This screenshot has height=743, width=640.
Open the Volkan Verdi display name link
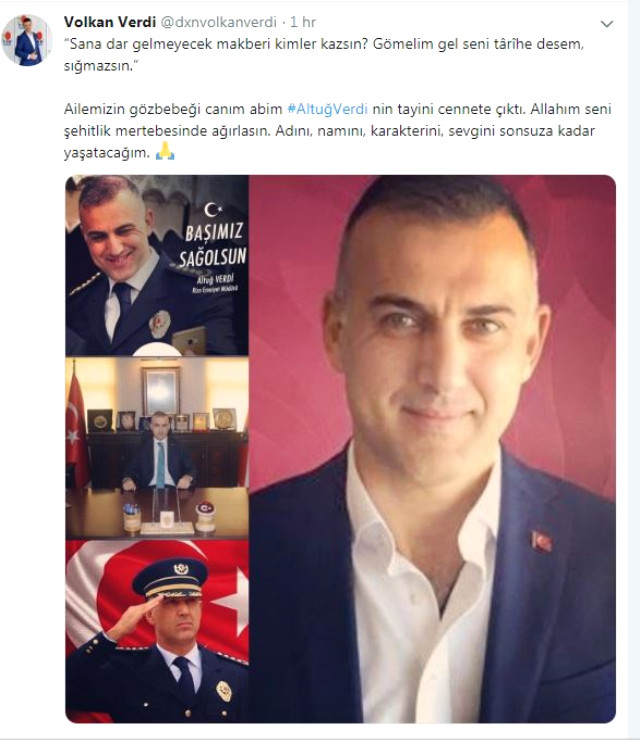coord(110,22)
